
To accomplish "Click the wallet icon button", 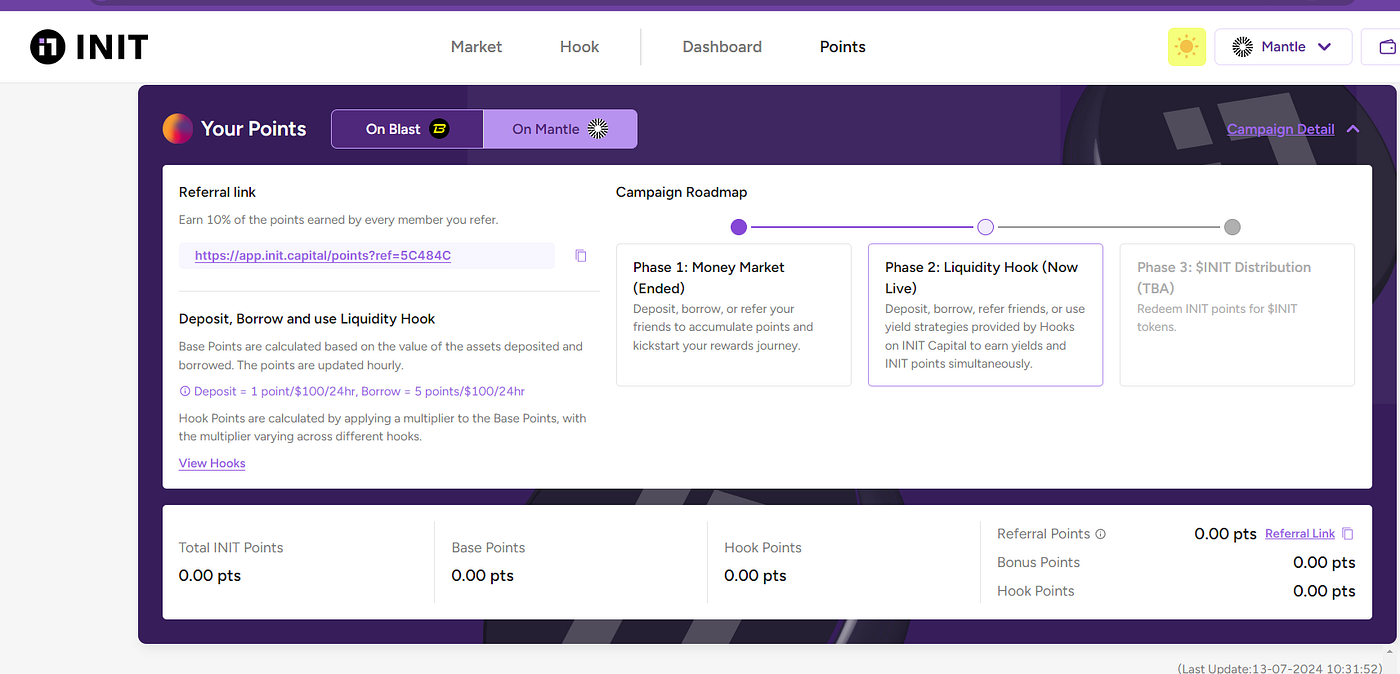I will (x=1386, y=47).
